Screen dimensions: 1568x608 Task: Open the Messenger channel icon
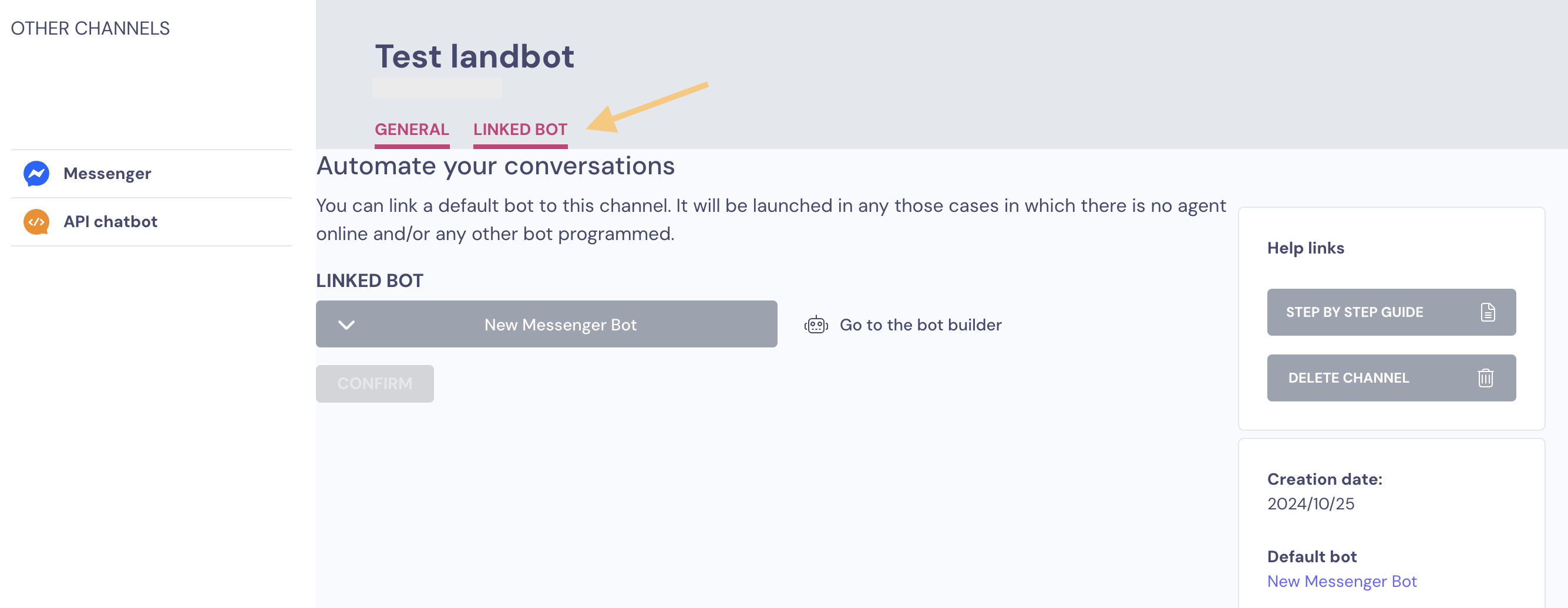36,174
